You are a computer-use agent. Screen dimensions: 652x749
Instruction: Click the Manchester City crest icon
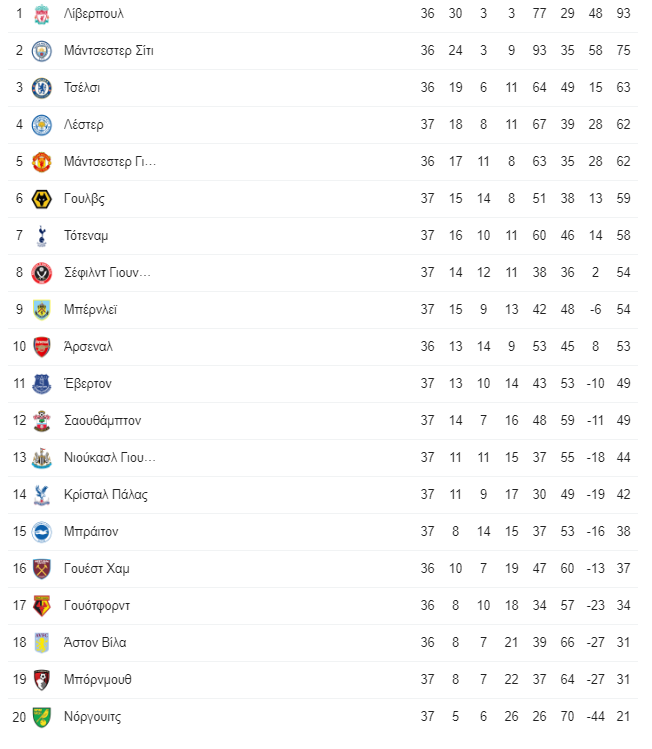click(x=42, y=51)
